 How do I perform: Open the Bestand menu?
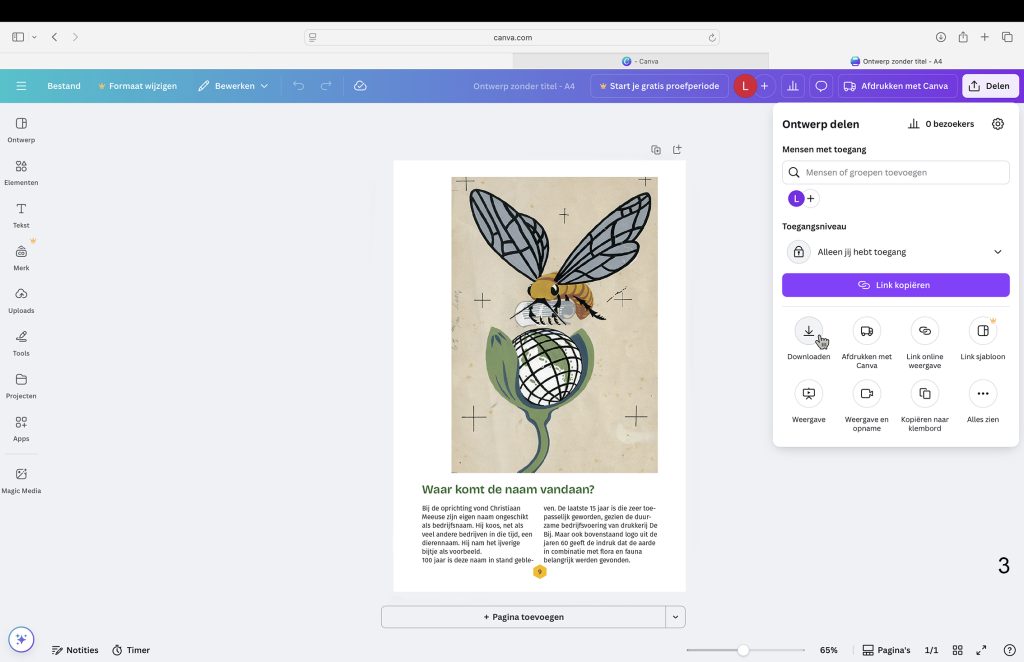point(63,86)
